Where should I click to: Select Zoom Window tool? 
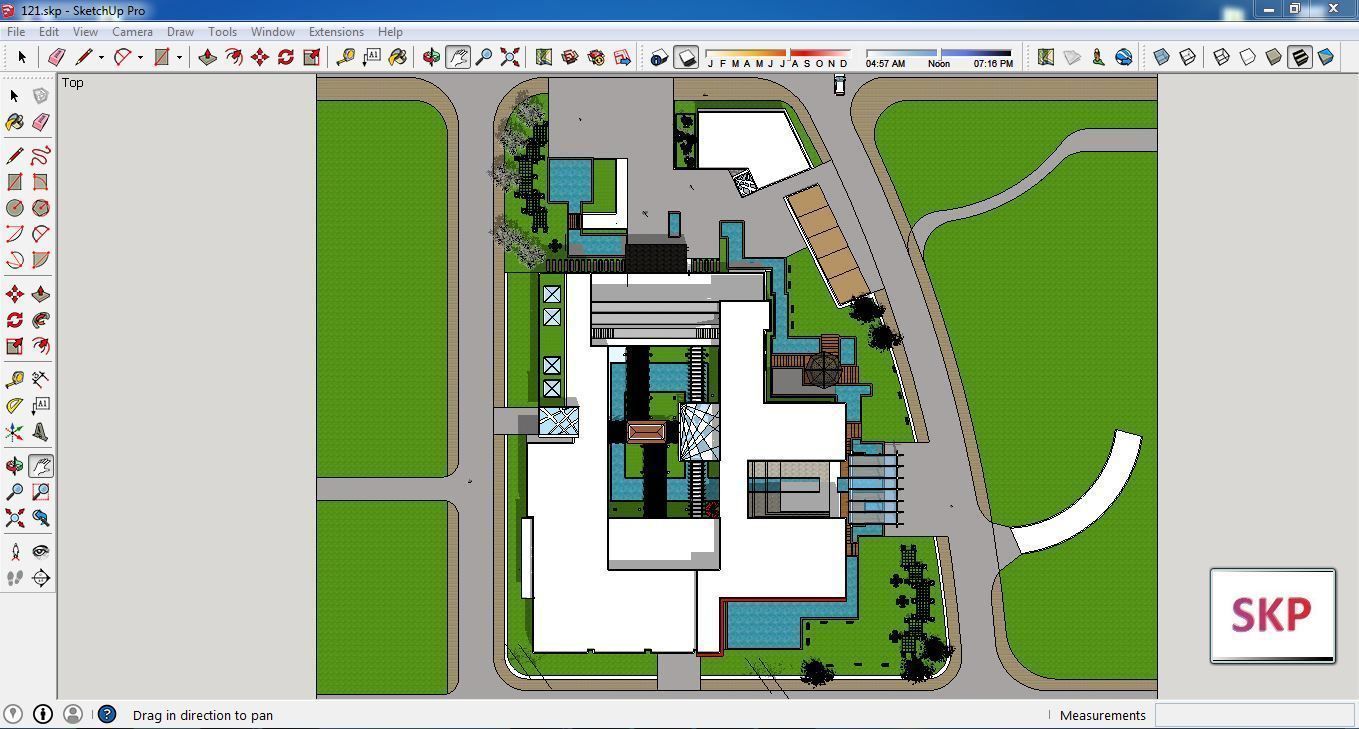(41, 492)
